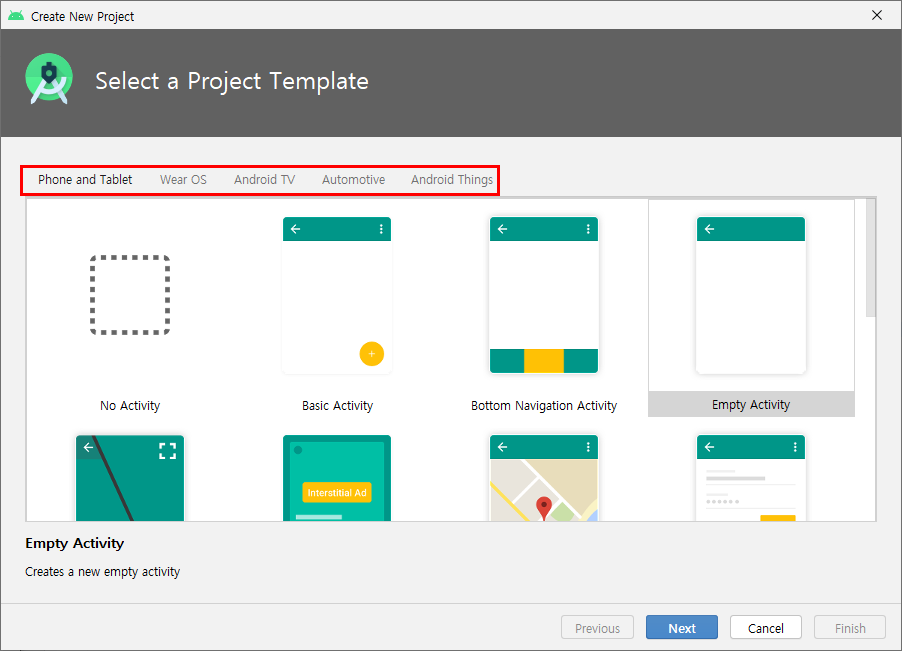Image resolution: width=902 pixels, height=651 pixels.
Task: Click the overflow dots in Bottom Navigation preview
Action: (x=588, y=229)
